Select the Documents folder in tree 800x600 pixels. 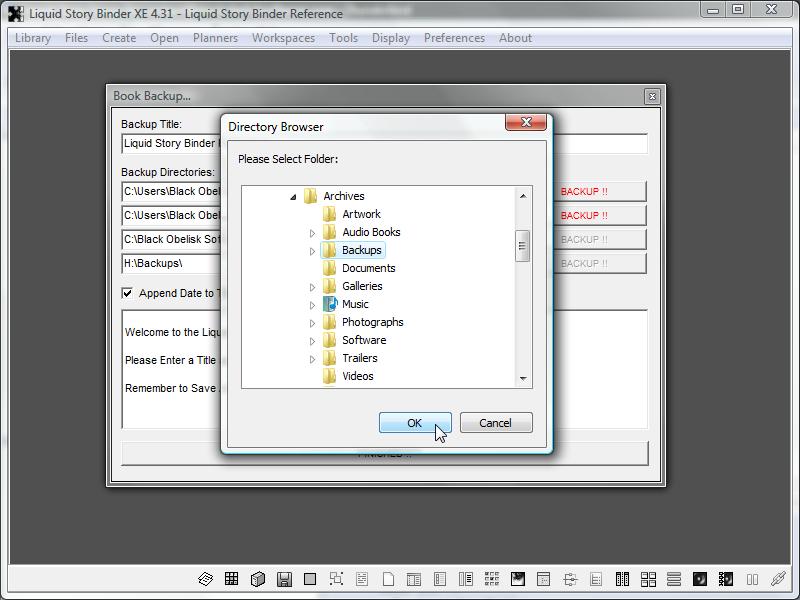[x=368, y=268]
